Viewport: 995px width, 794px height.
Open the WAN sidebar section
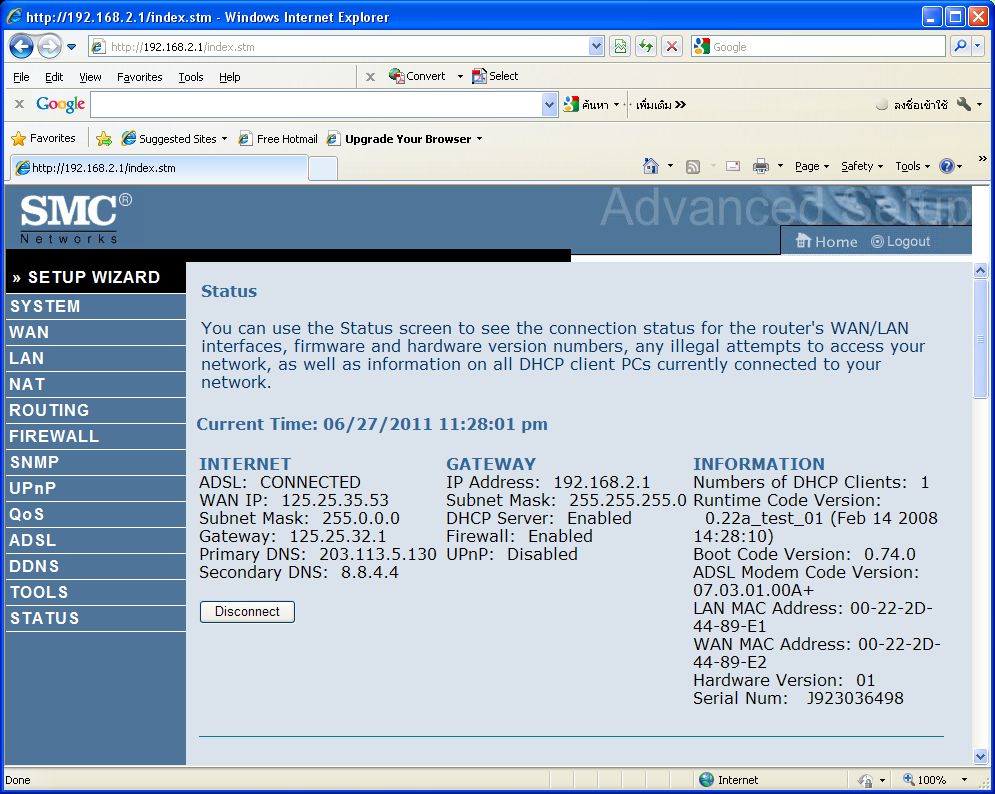click(95, 332)
